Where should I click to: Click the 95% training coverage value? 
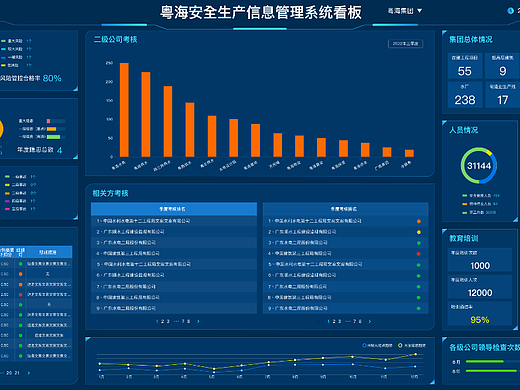480,320
